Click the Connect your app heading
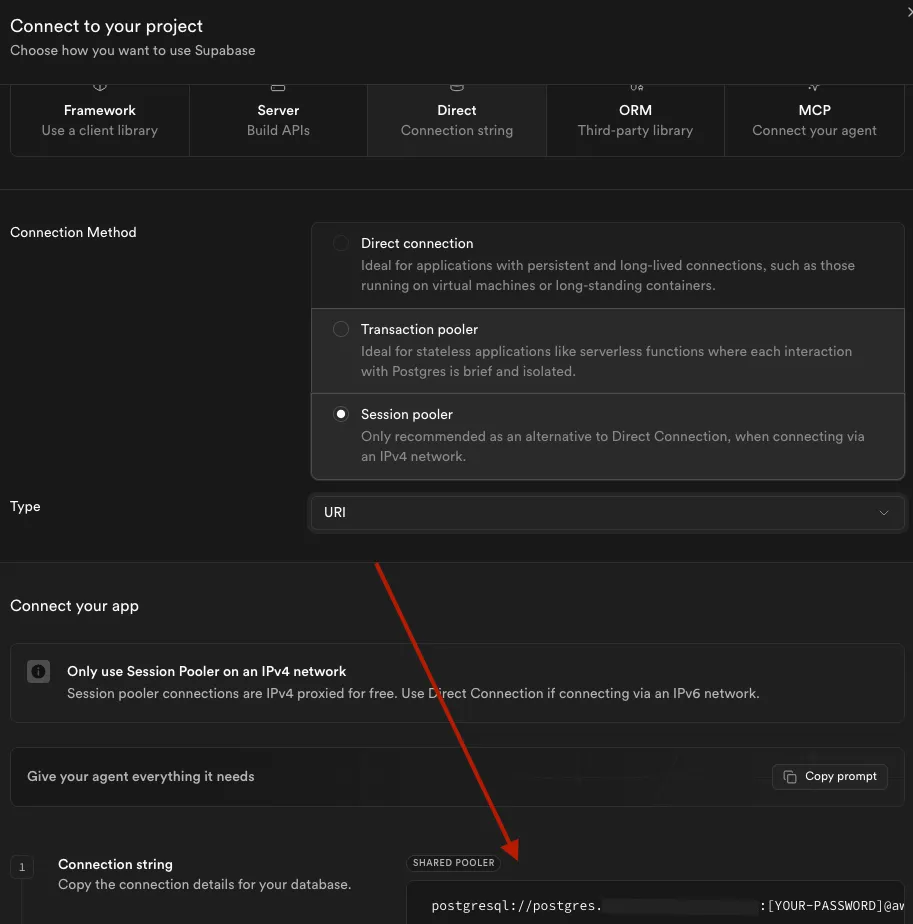 click(x=74, y=606)
